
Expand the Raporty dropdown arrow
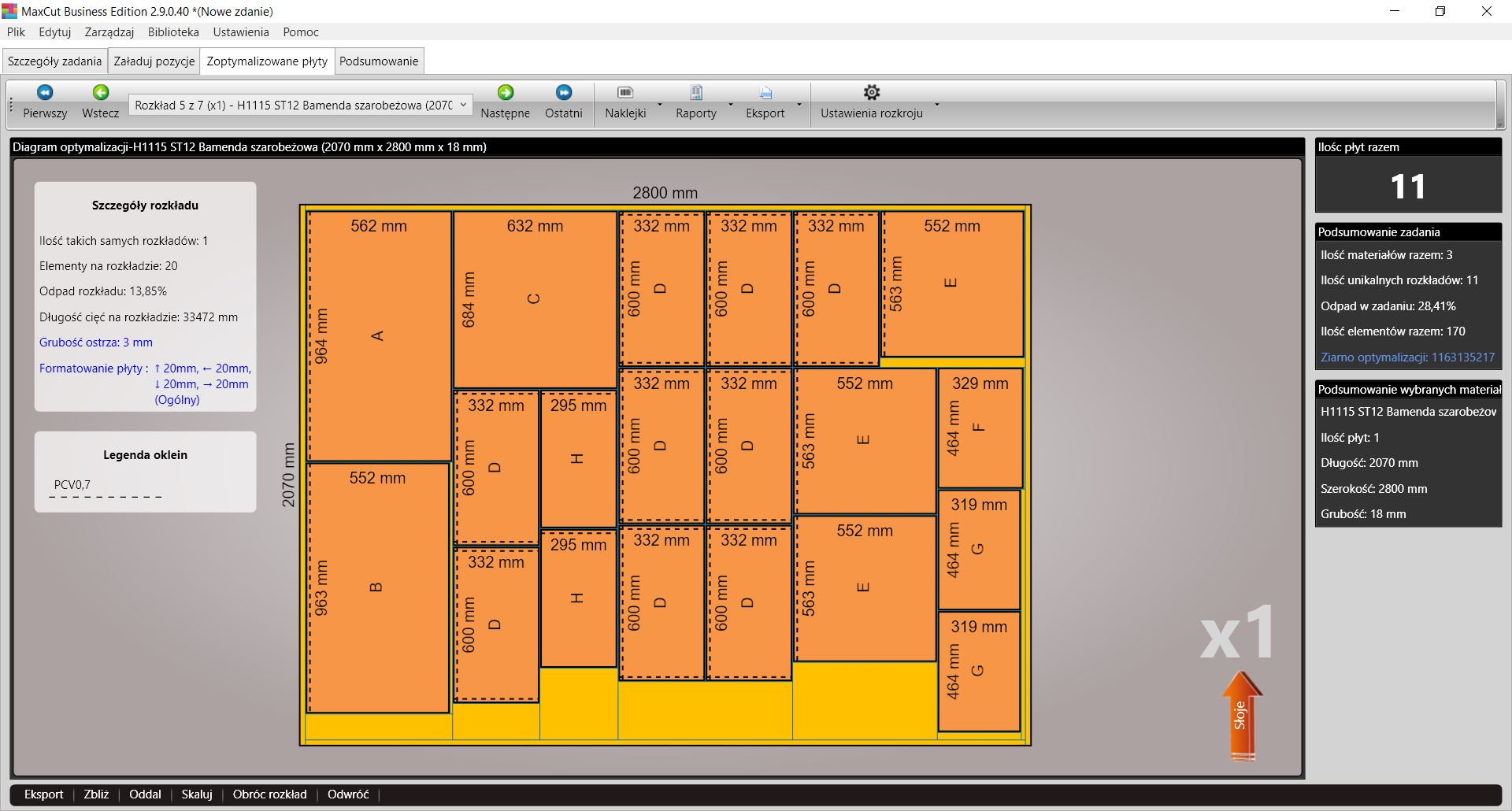pos(731,104)
